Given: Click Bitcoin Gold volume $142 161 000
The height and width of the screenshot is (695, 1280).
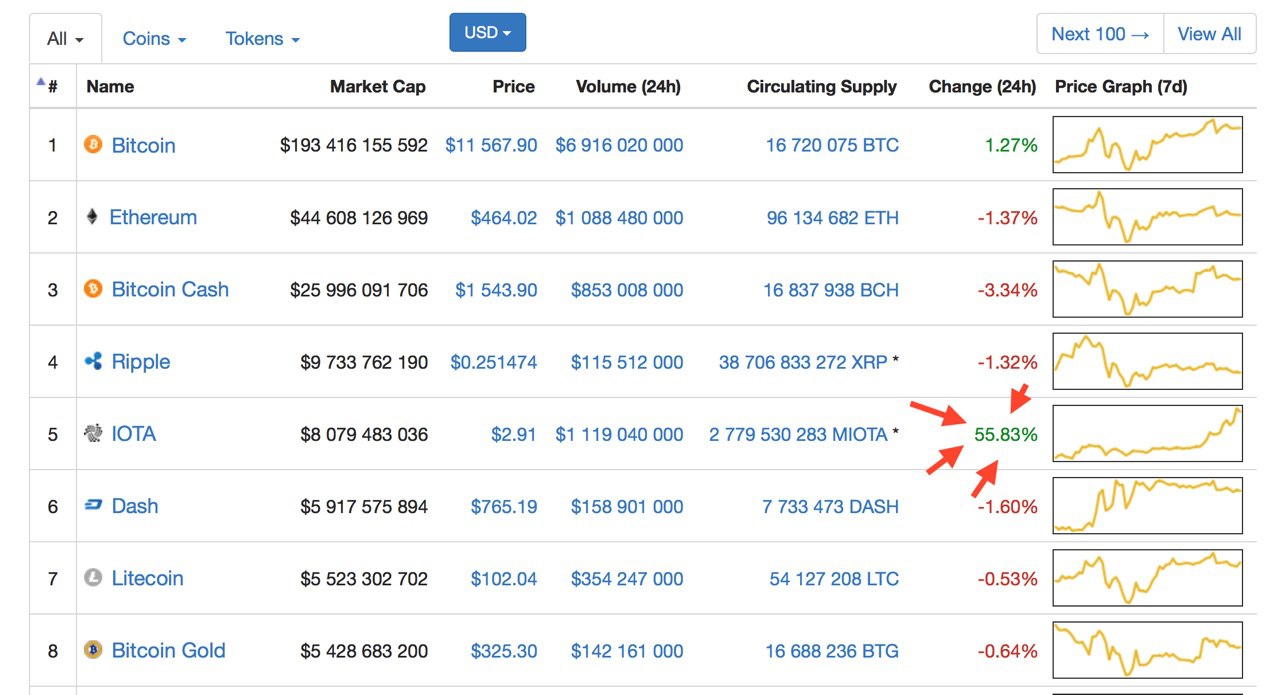Looking at the screenshot, I should click(627, 651).
